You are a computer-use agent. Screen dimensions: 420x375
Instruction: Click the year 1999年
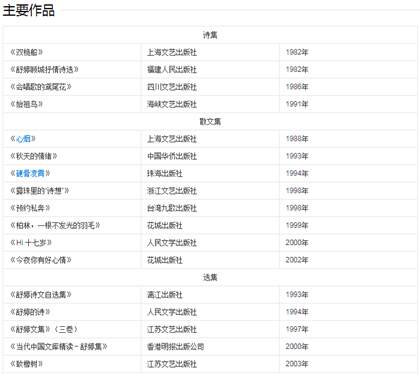tap(297, 225)
